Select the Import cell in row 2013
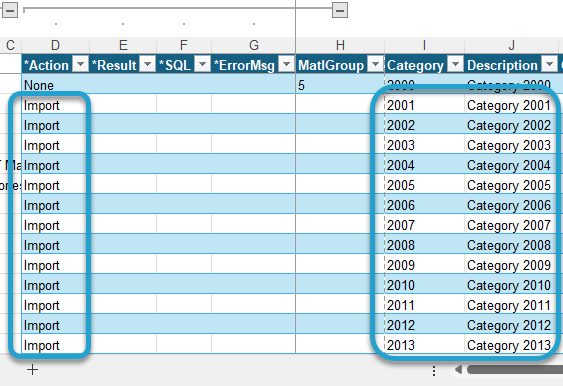 point(55,345)
